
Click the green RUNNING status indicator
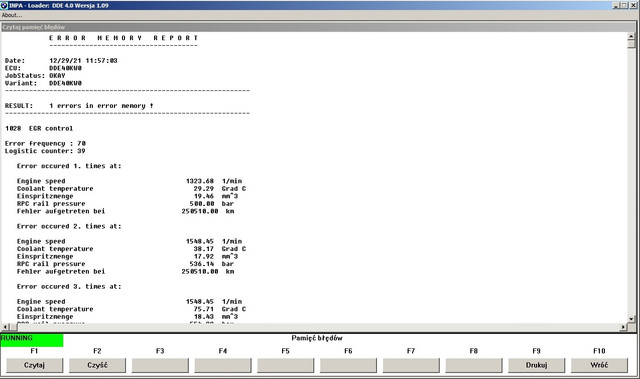[32, 340]
